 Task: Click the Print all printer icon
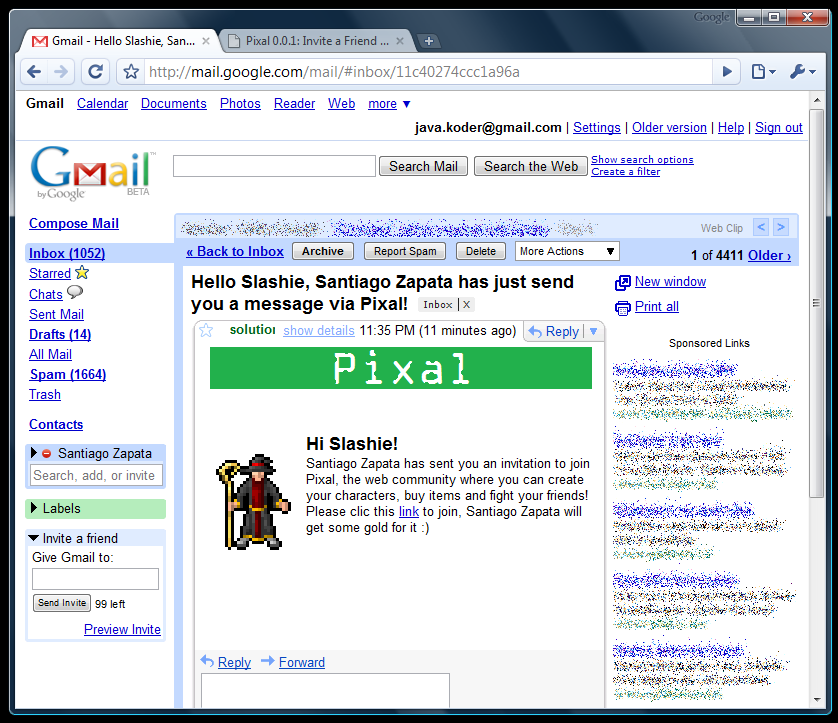coord(622,307)
